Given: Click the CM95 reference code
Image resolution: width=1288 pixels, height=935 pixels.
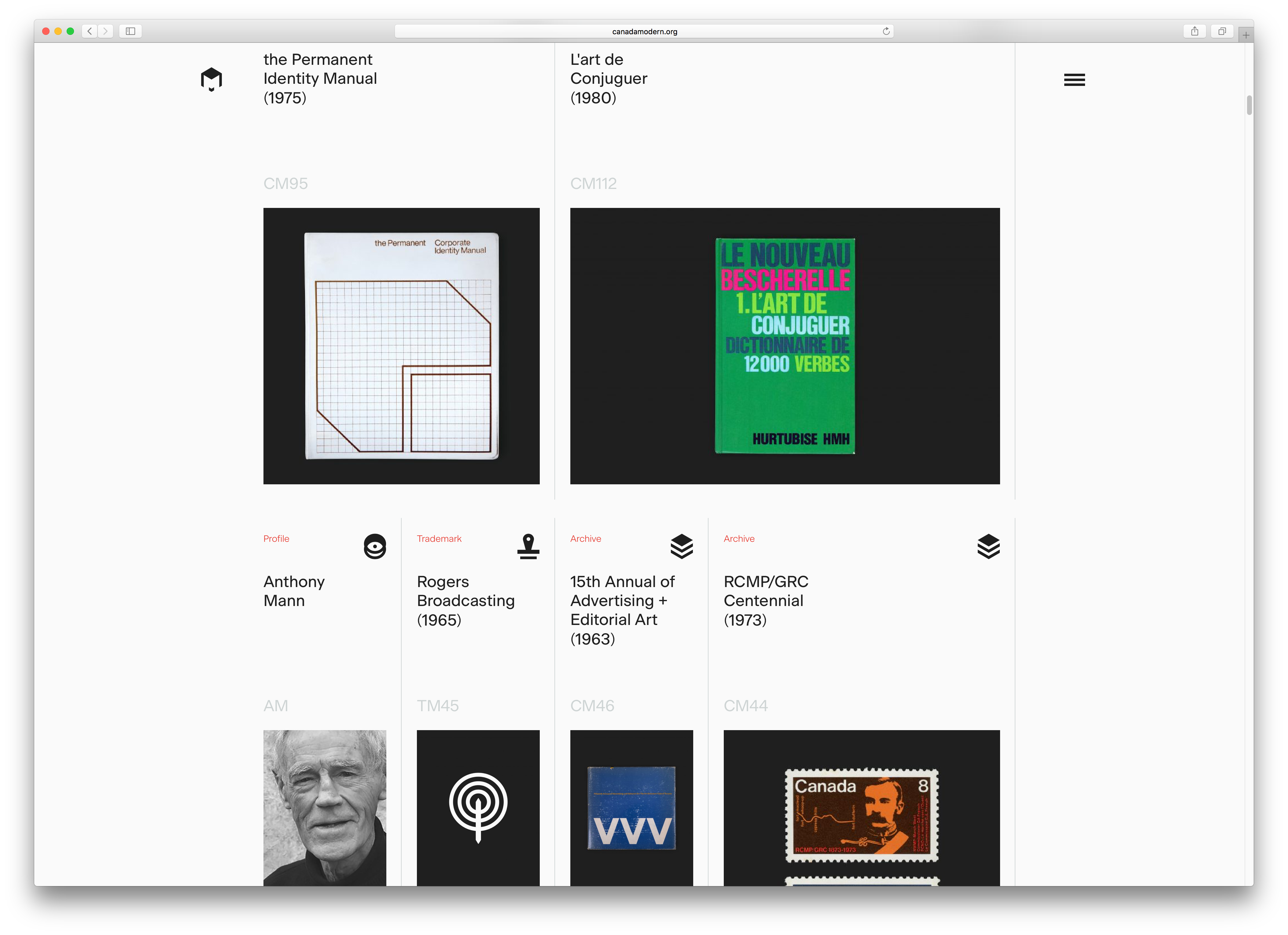Looking at the screenshot, I should [x=286, y=183].
